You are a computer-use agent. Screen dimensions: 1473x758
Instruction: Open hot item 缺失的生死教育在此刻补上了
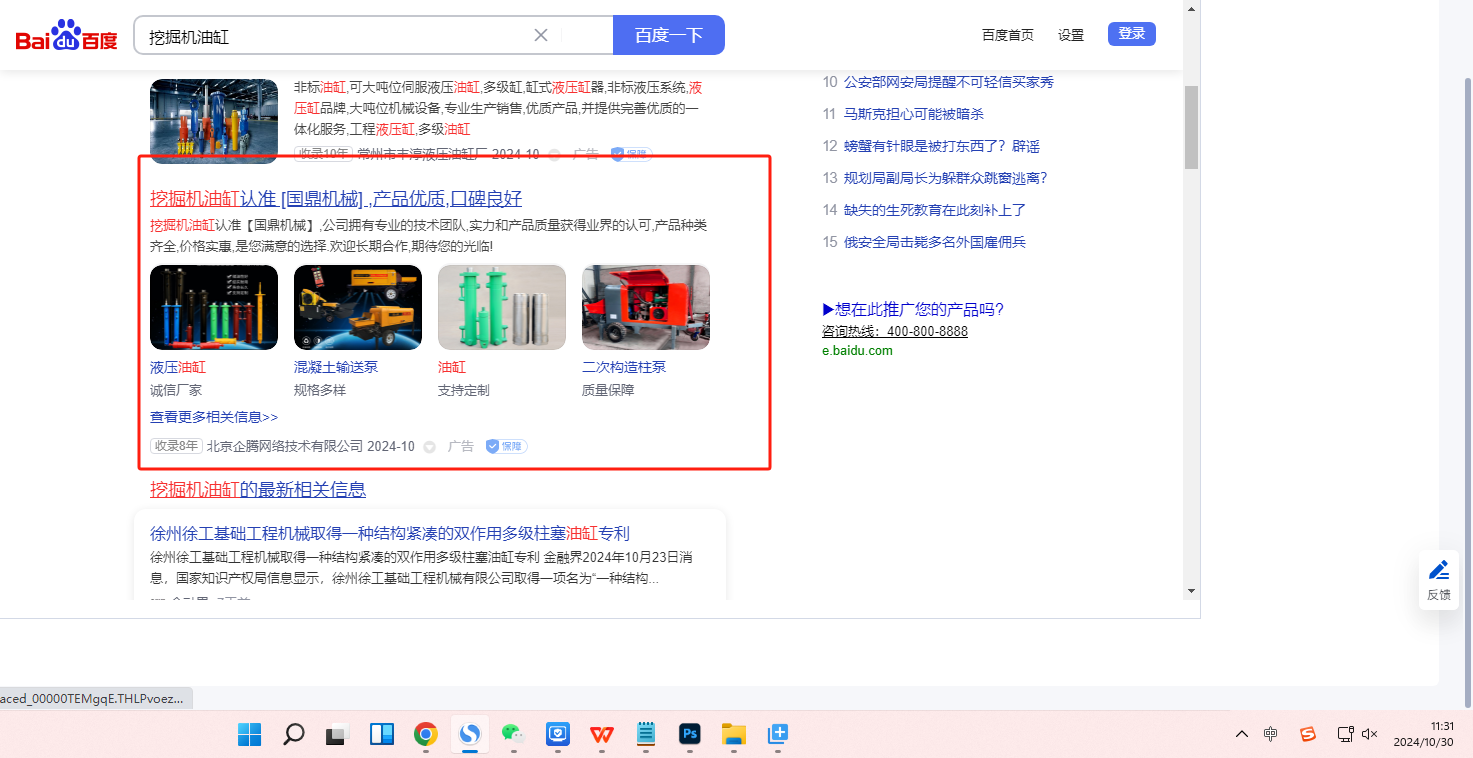[x=935, y=210]
